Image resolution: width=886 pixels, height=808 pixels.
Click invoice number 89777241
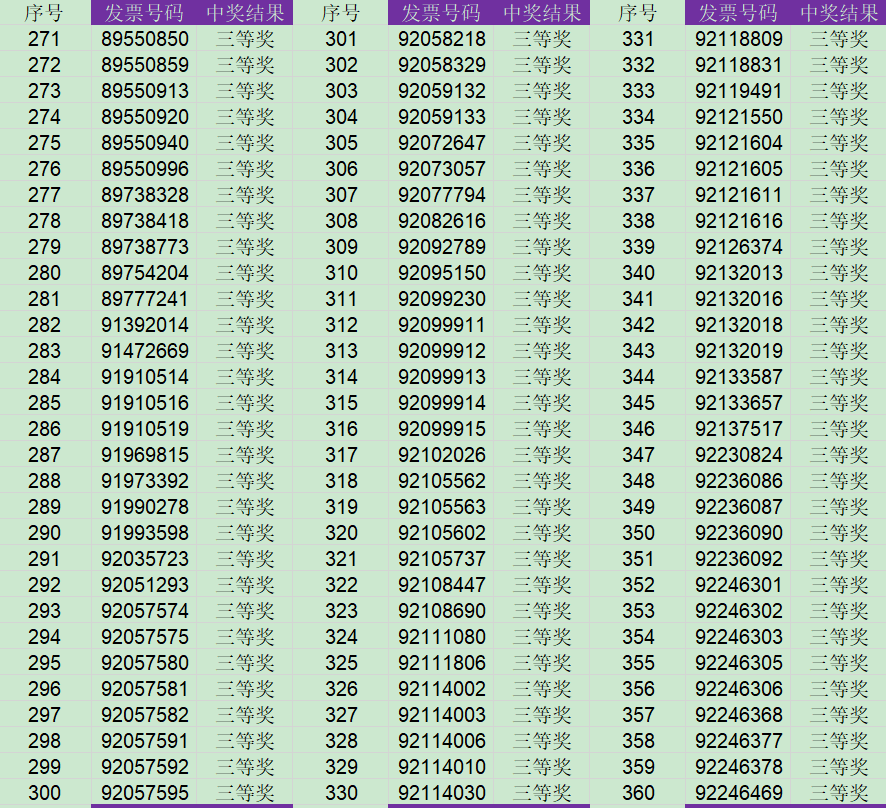(x=145, y=299)
